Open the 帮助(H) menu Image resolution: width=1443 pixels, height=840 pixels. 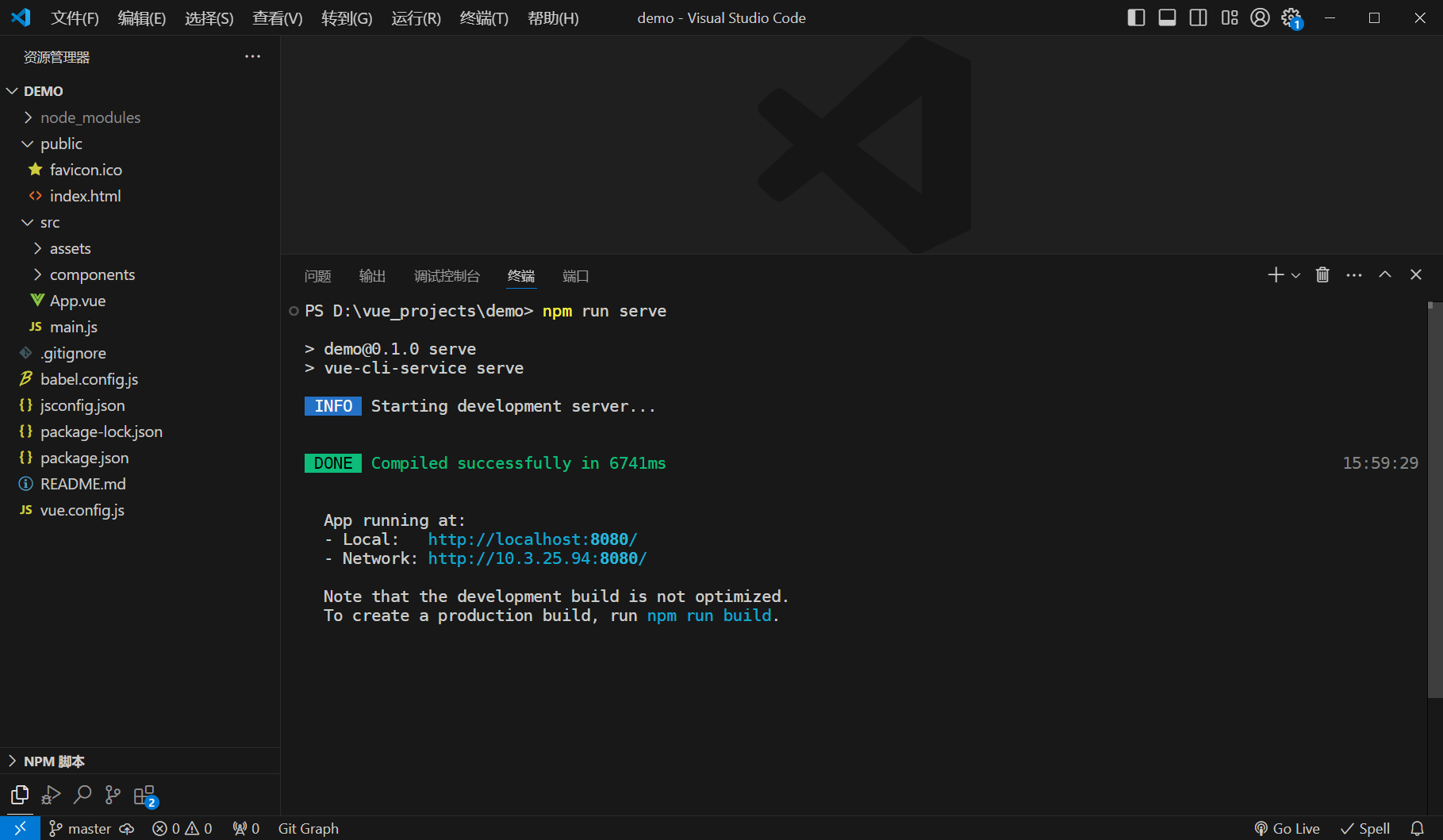click(x=553, y=17)
